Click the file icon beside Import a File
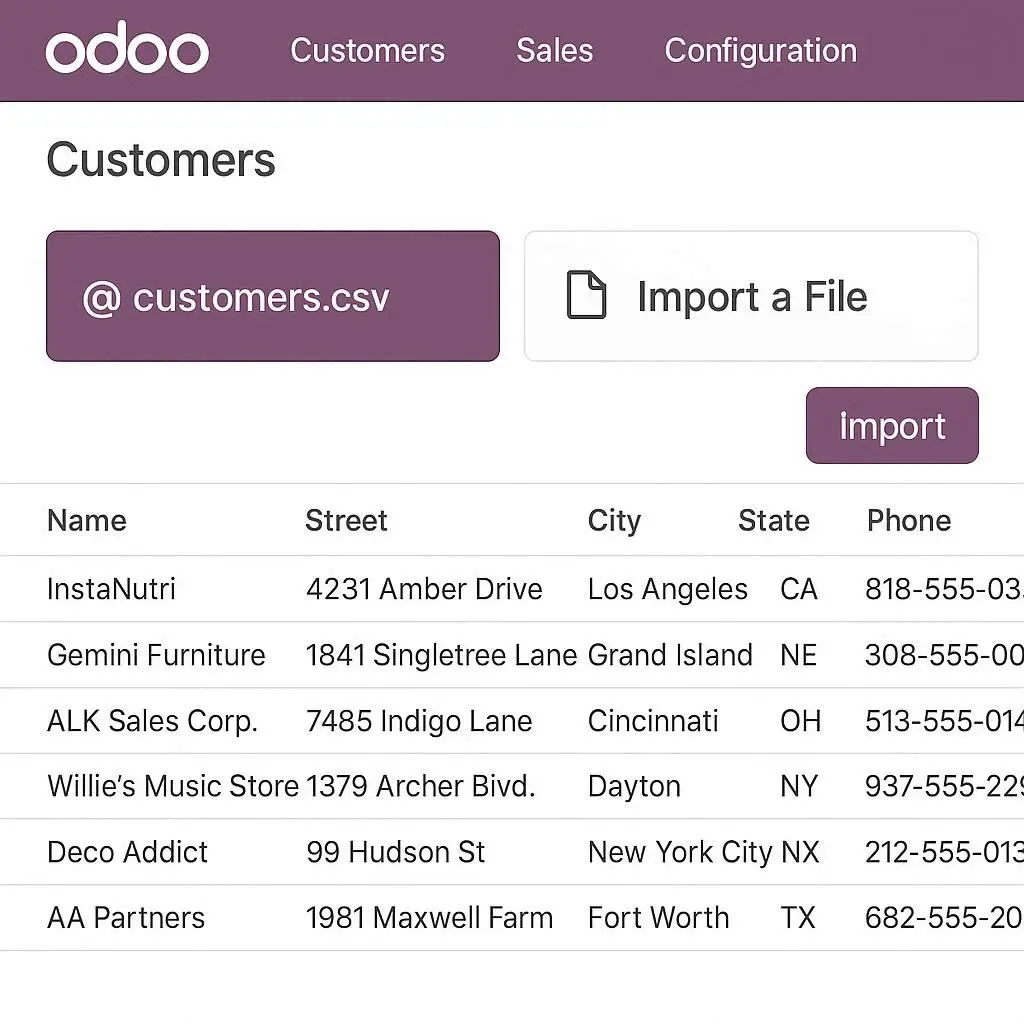This screenshot has height=1024, width=1024. pos(586,296)
